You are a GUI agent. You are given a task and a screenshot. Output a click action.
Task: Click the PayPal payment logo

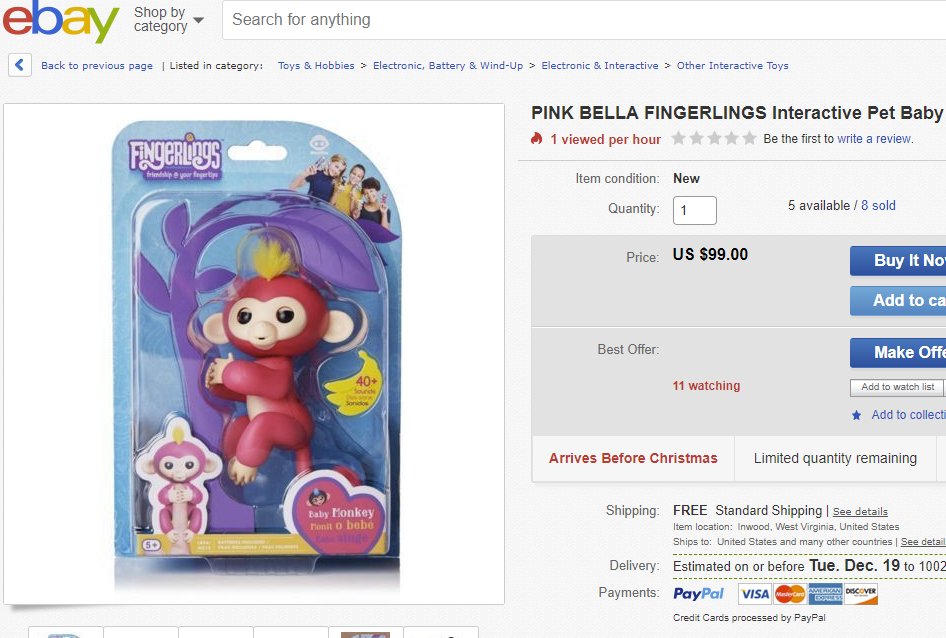(x=699, y=594)
